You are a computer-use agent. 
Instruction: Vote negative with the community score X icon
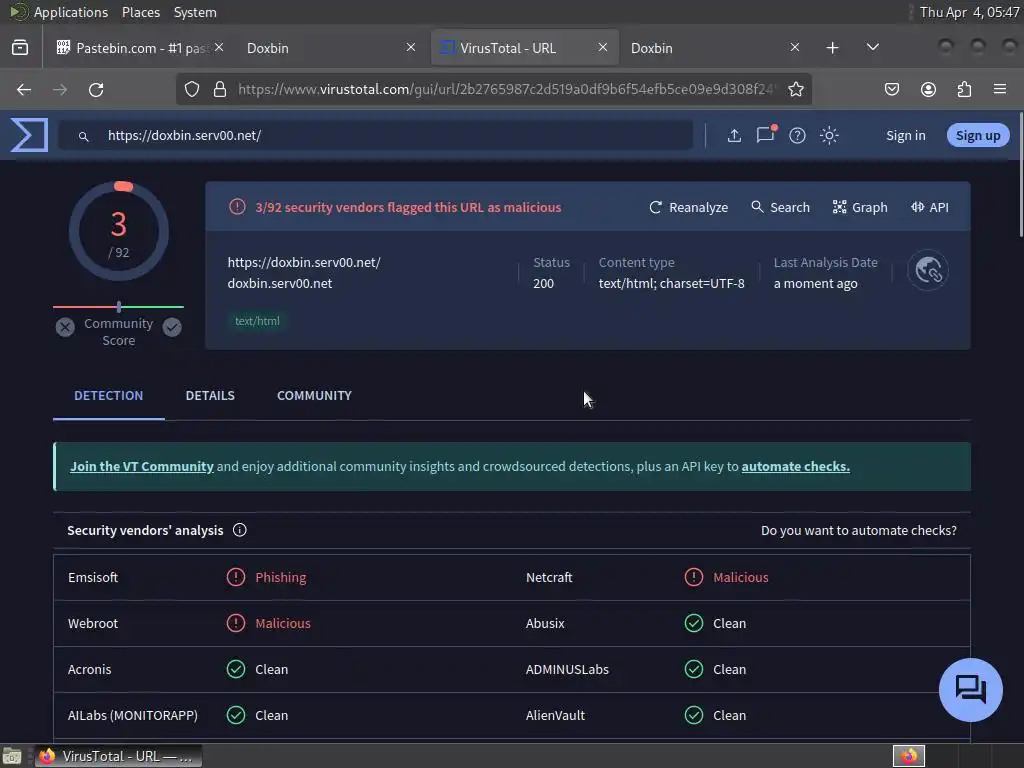pos(65,327)
